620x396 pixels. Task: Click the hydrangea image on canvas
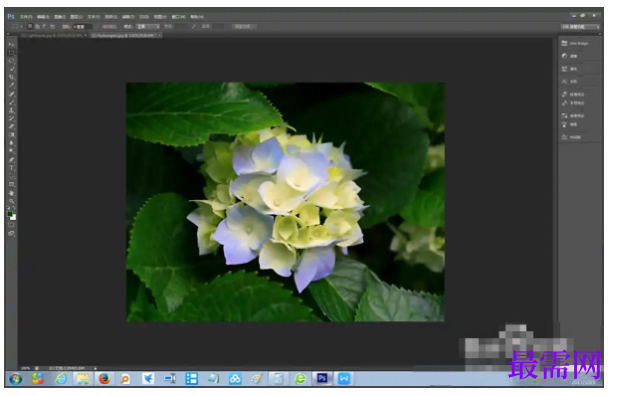pyautogui.click(x=285, y=202)
